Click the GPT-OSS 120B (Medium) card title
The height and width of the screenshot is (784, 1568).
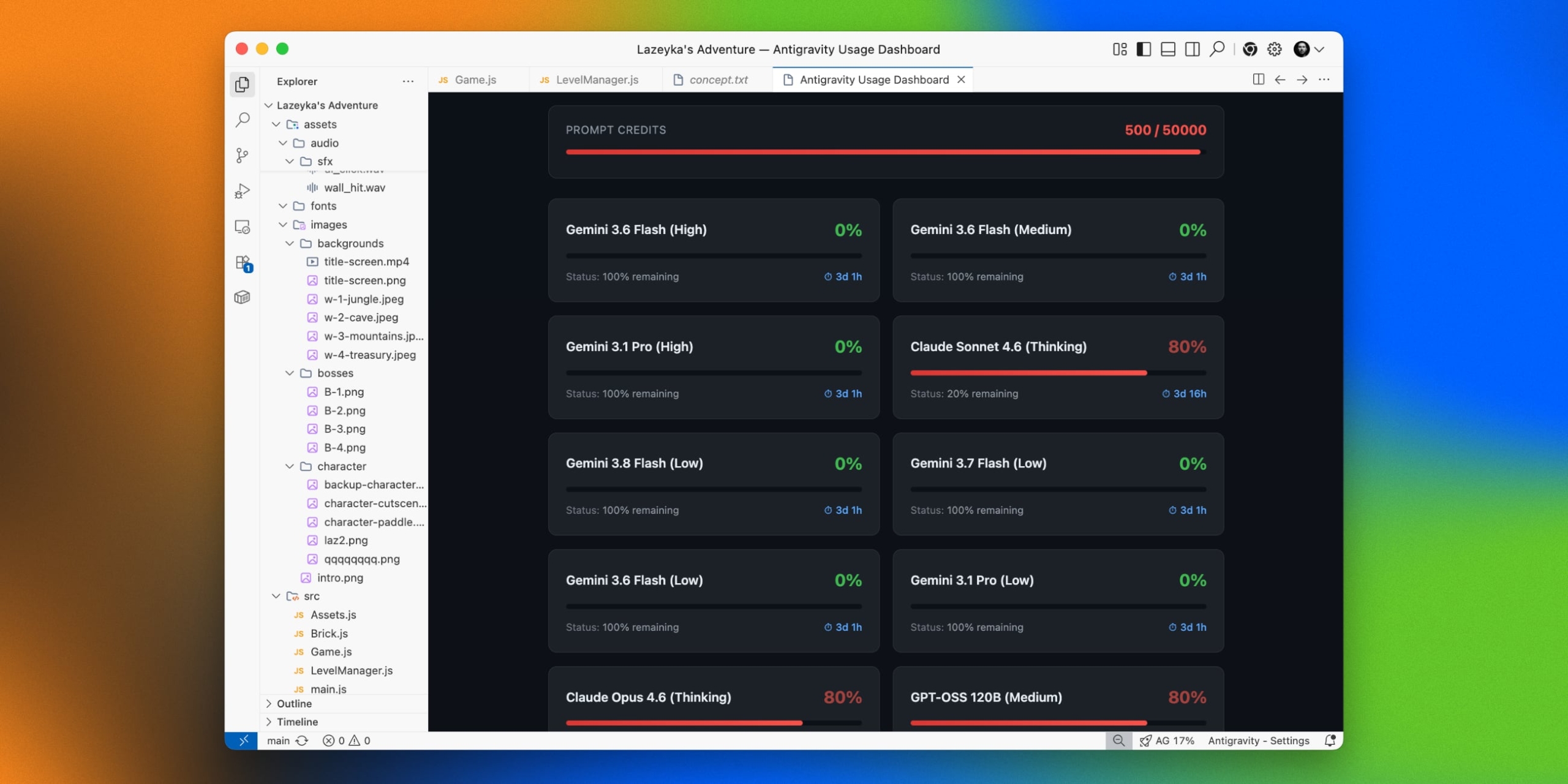(x=986, y=698)
